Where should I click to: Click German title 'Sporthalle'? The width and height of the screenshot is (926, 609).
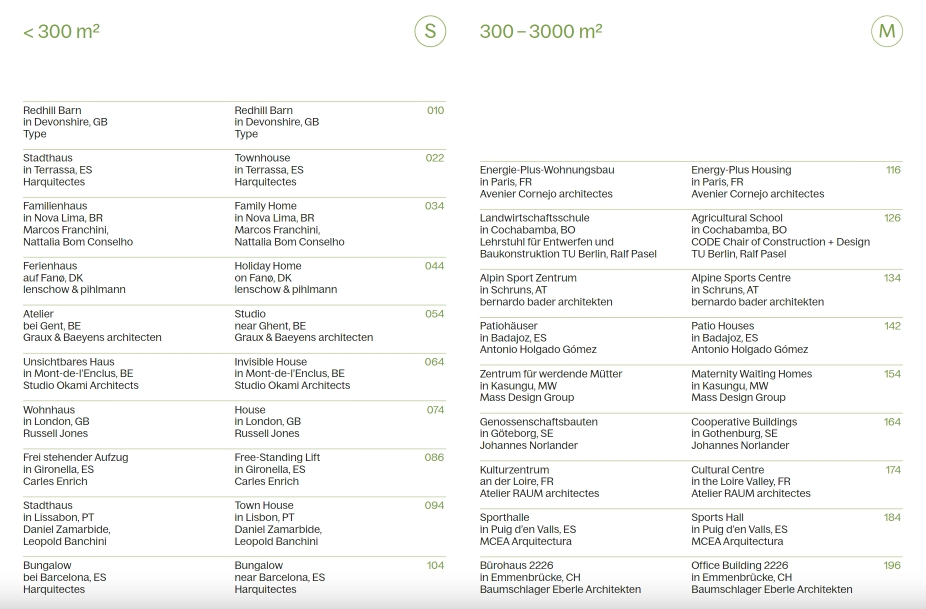tap(504, 517)
